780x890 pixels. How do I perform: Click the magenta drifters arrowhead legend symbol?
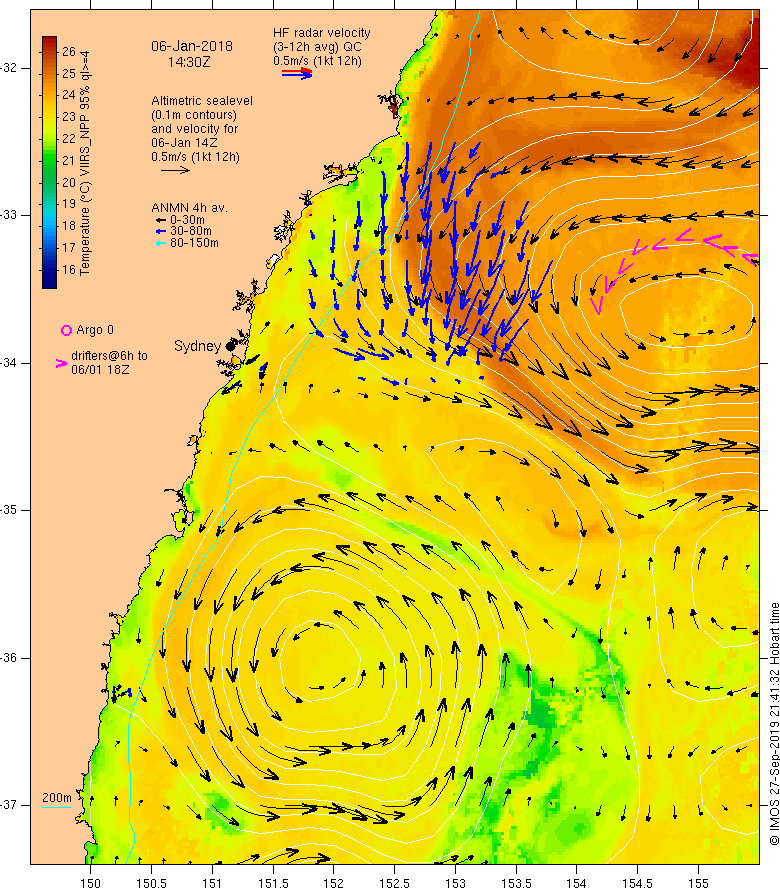tap(61, 363)
